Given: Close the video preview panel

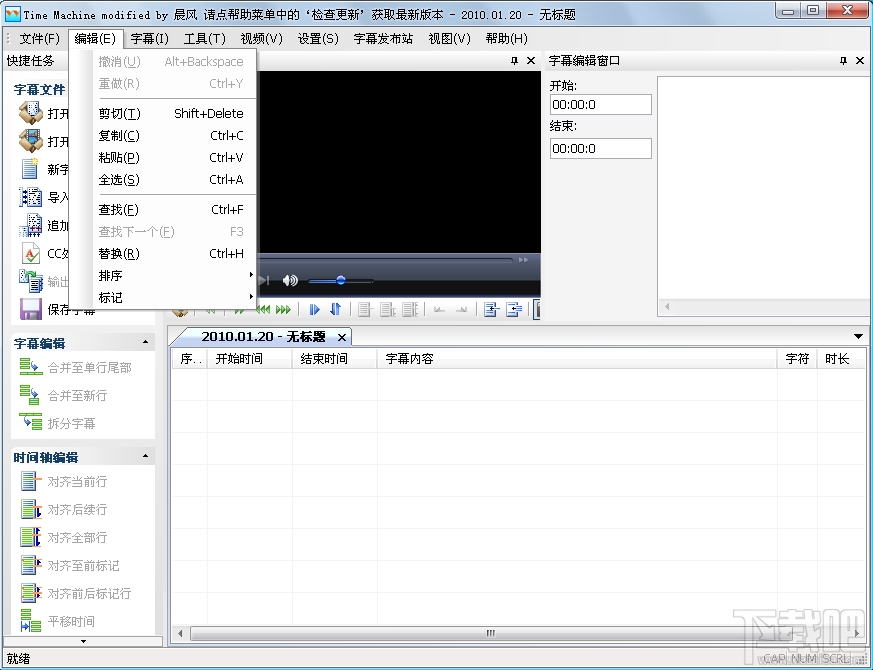Looking at the screenshot, I should pos(531,61).
